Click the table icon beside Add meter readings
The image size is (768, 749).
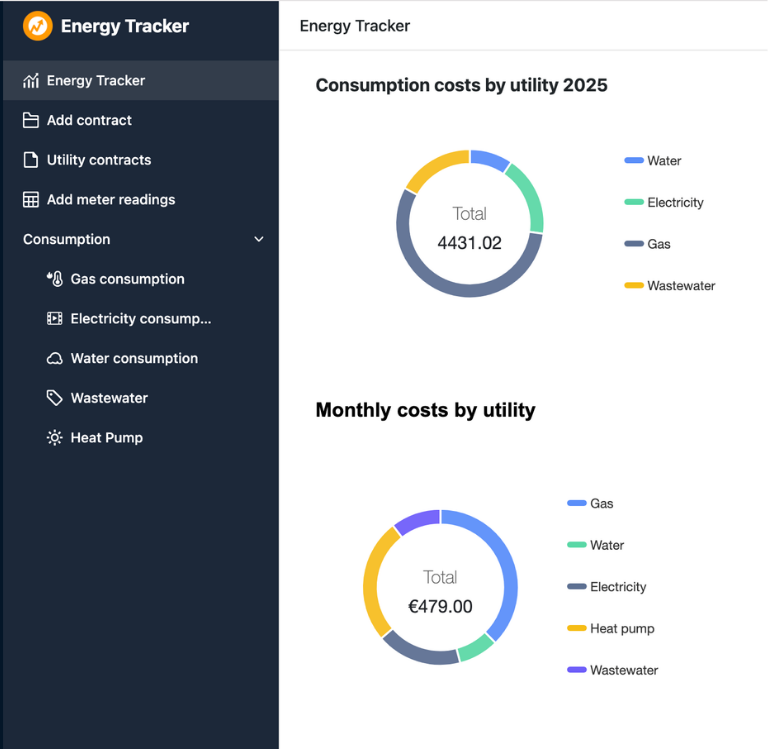[31, 200]
